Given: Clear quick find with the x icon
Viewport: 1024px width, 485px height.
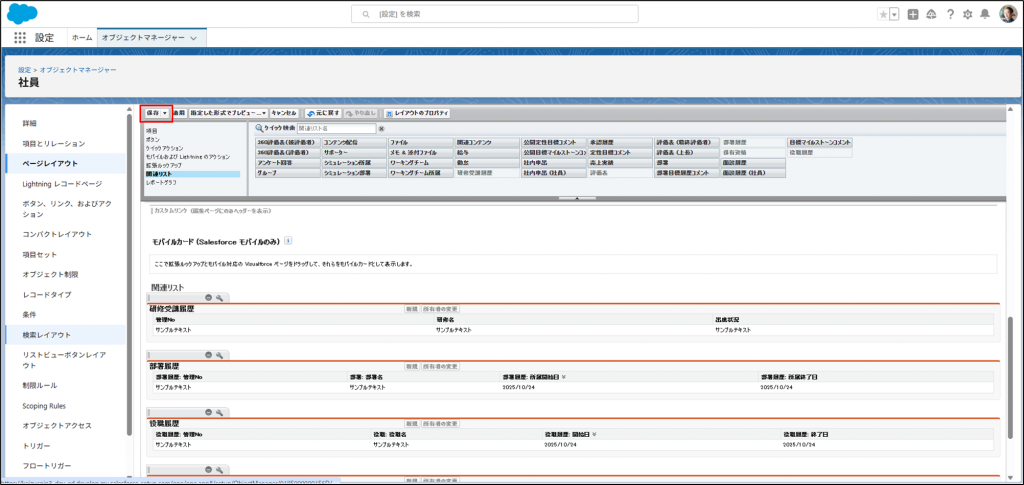Looking at the screenshot, I should (382, 129).
